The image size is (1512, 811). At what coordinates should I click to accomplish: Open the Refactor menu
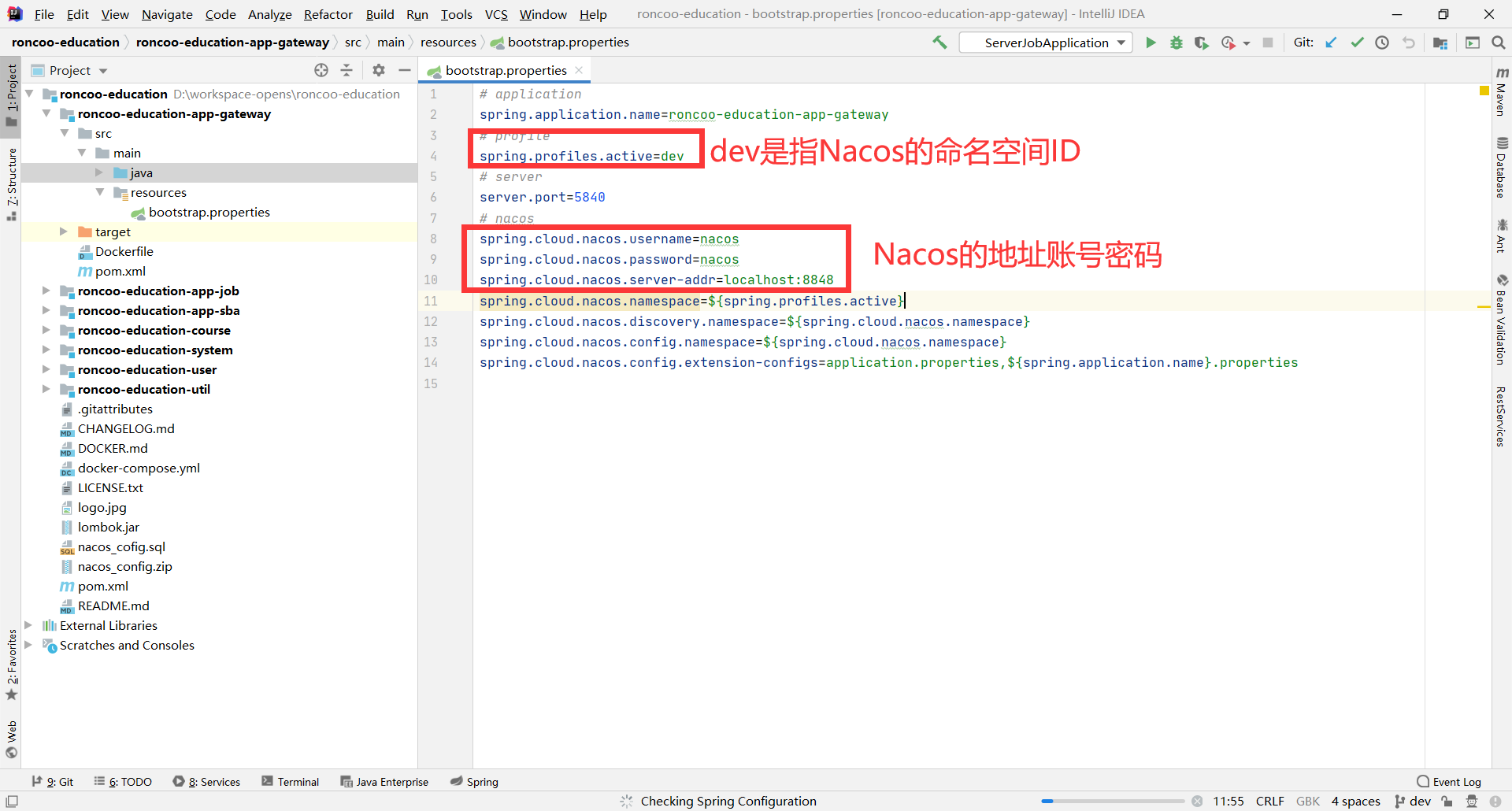[328, 14]
